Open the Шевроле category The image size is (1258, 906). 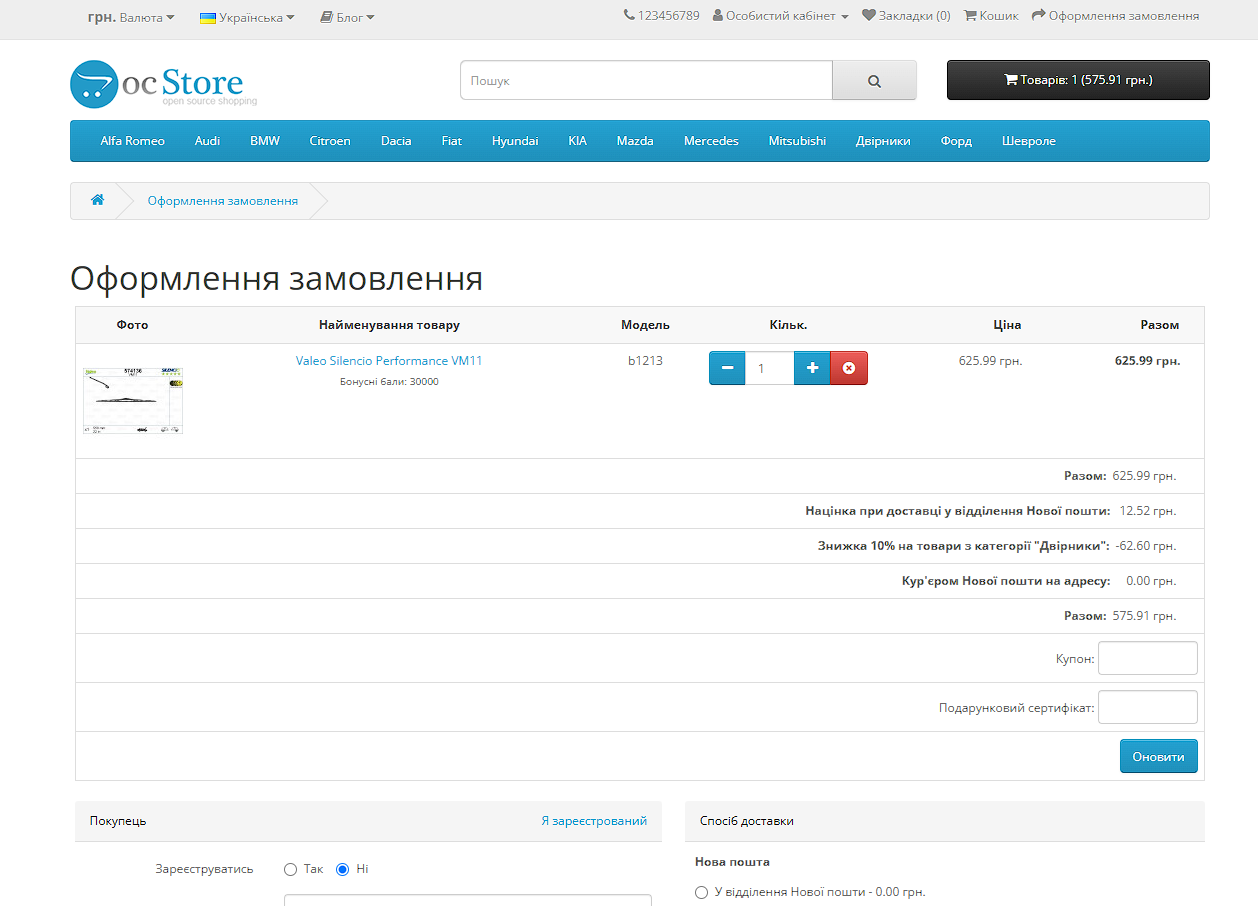(x=1029, y=141)
